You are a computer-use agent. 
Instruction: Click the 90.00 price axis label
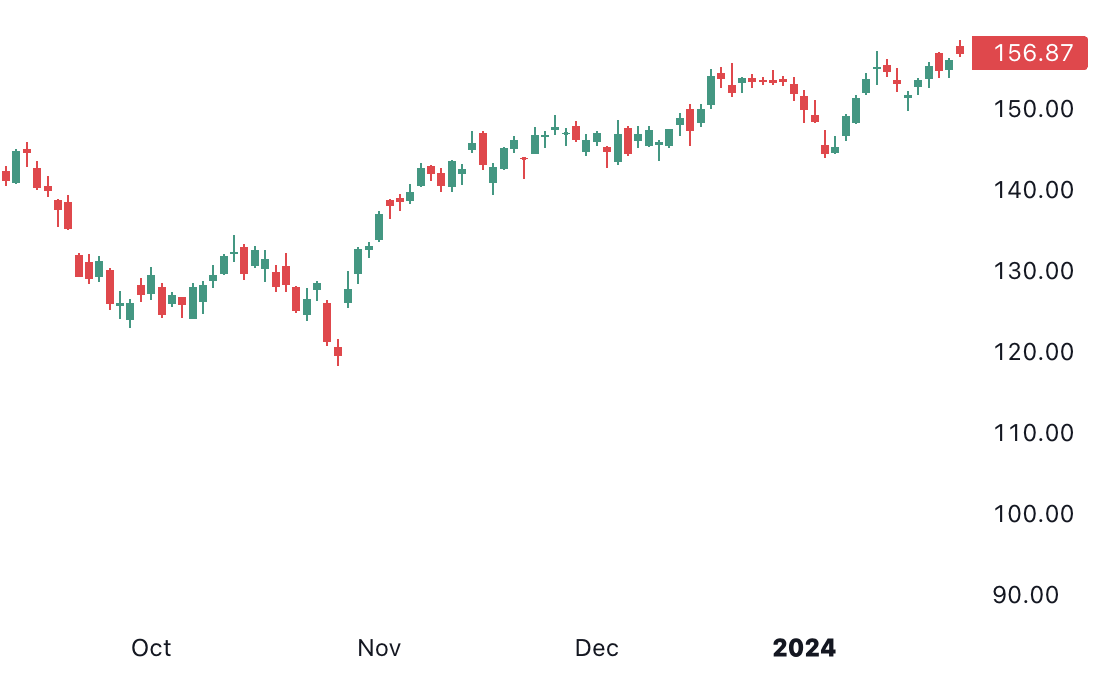pos(1025,594)
